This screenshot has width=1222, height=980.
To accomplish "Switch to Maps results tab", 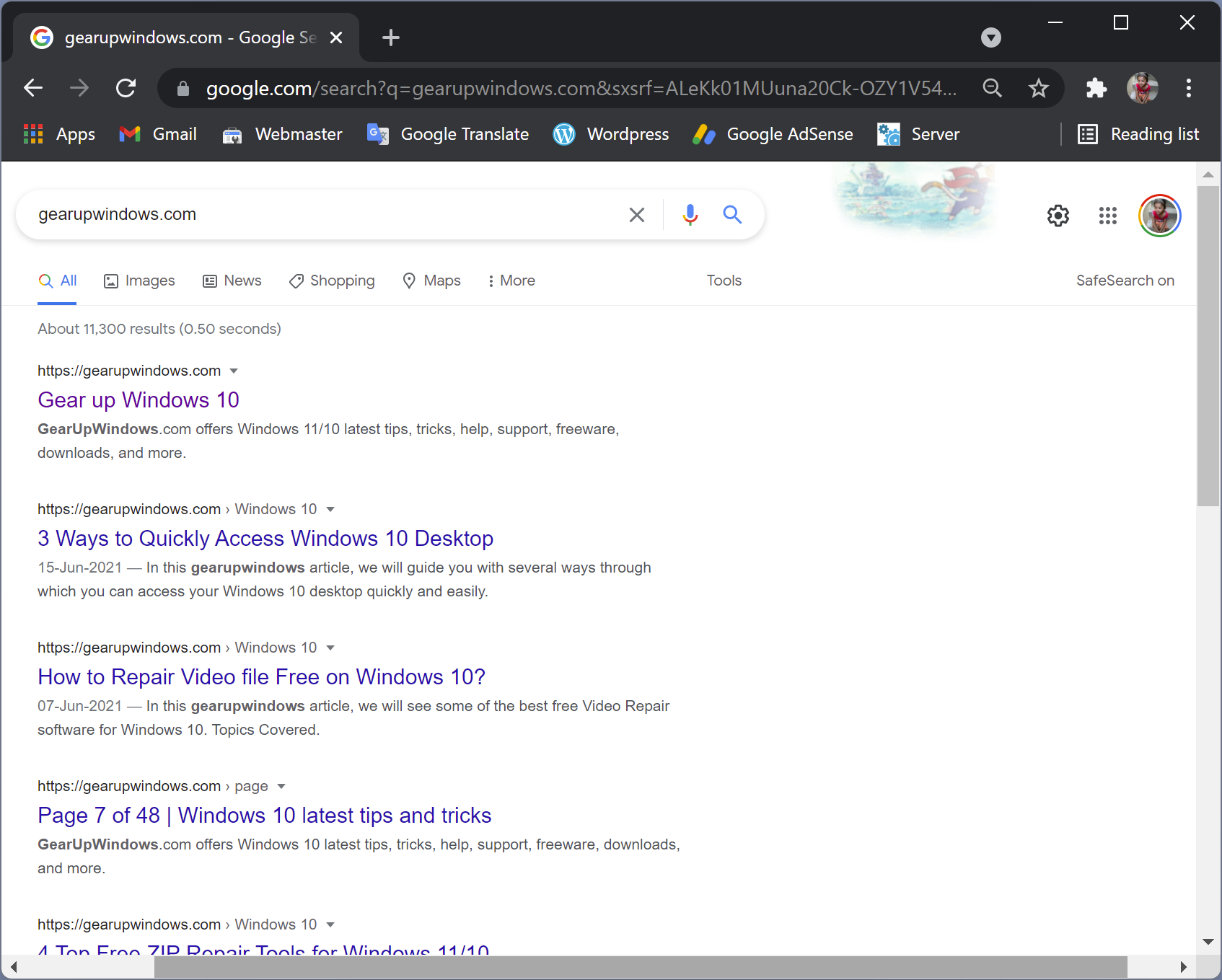I will pos(431,281).
